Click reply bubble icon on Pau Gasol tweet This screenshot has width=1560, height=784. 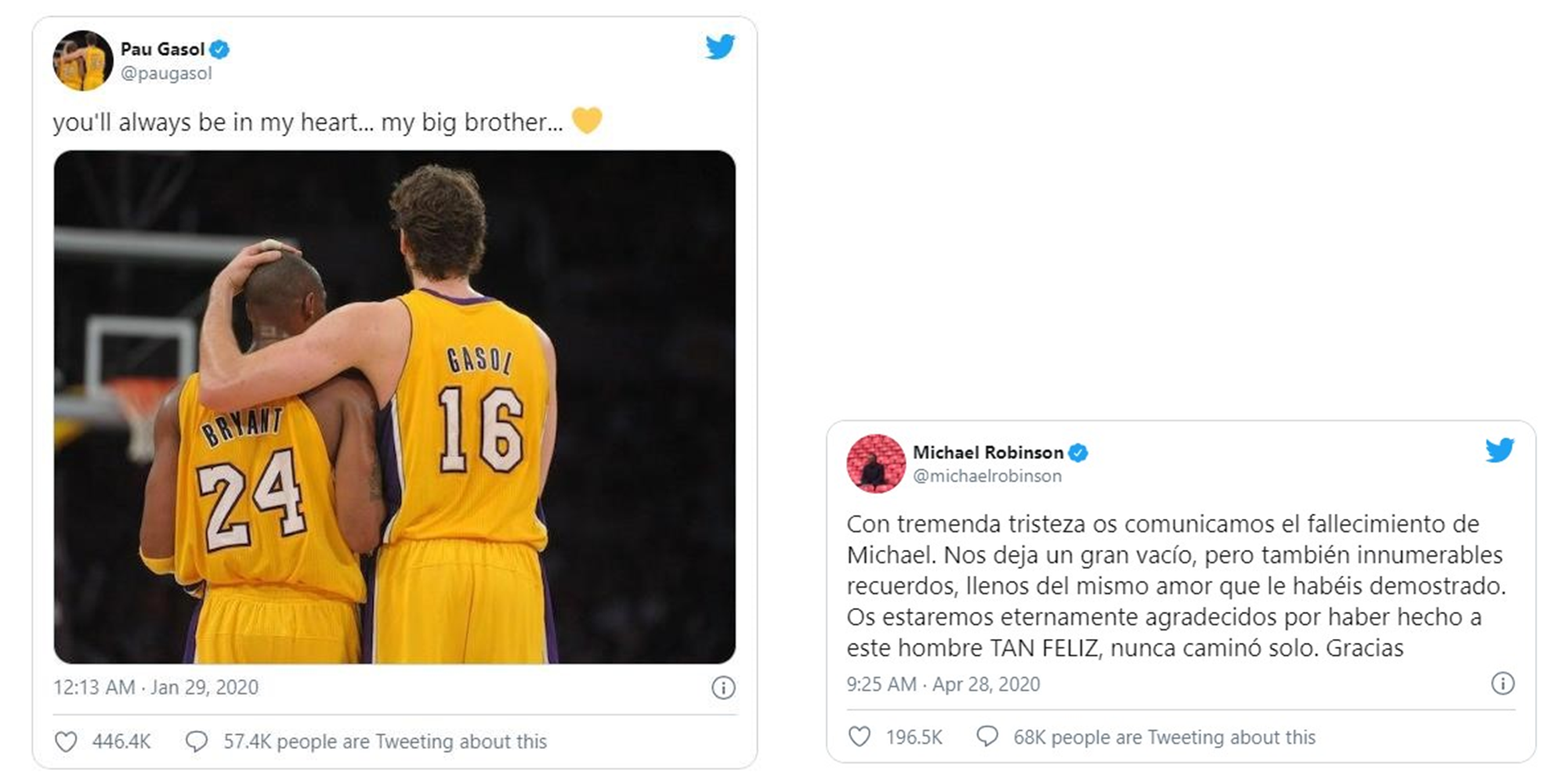click(x=196, y=741)
